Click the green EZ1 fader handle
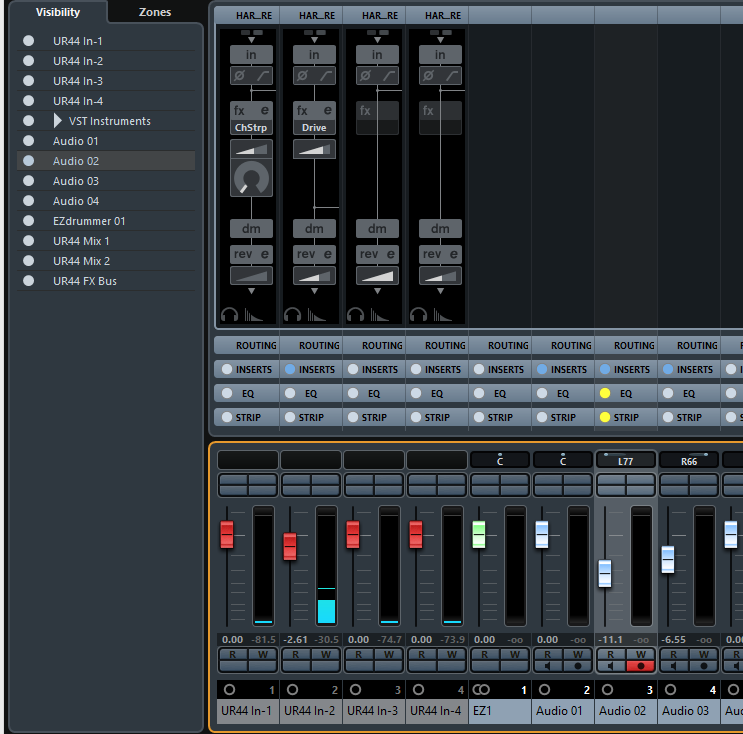 479,535
